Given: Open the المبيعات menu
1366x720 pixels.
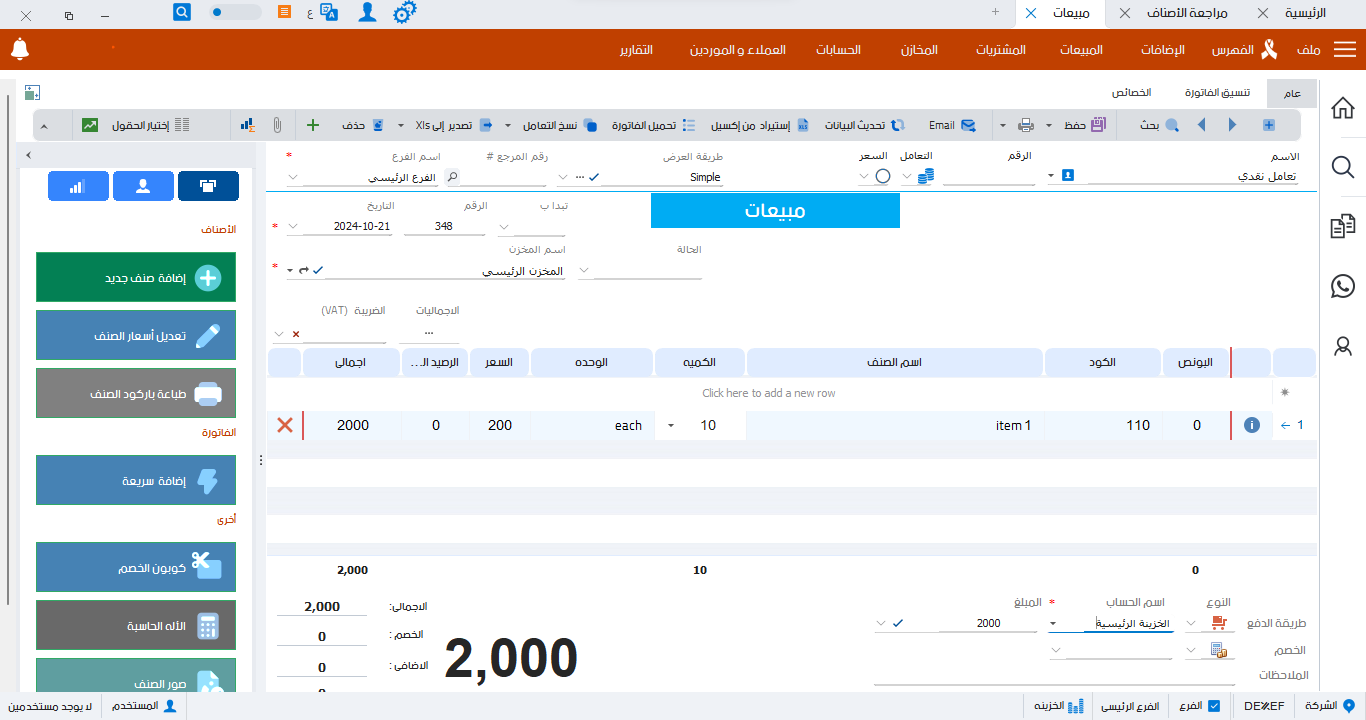Looking at the screenshot, I should click(x=1081, y=50).
